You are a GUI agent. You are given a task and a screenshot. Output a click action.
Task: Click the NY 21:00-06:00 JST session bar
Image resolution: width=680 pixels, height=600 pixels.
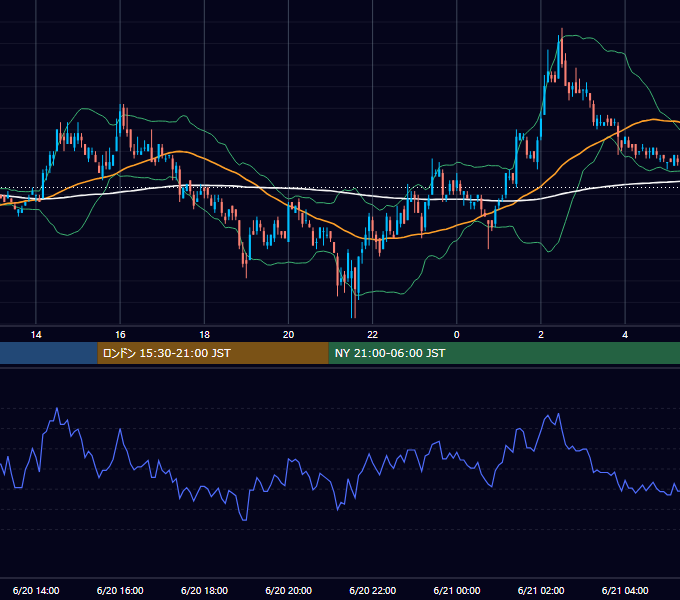coord(504,353)
